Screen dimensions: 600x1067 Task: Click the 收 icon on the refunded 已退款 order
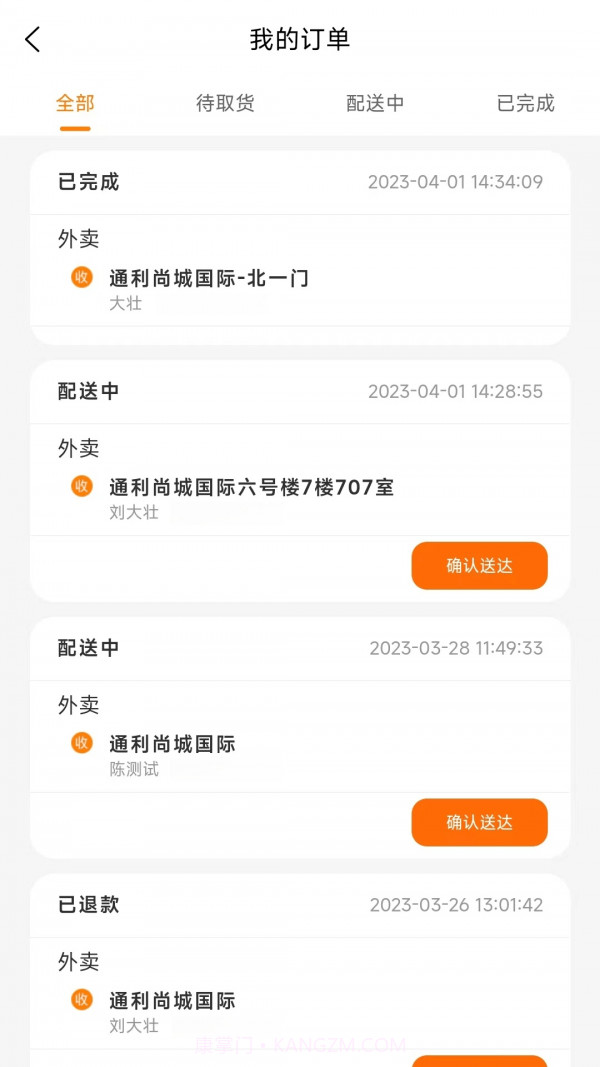point(80,1001)
